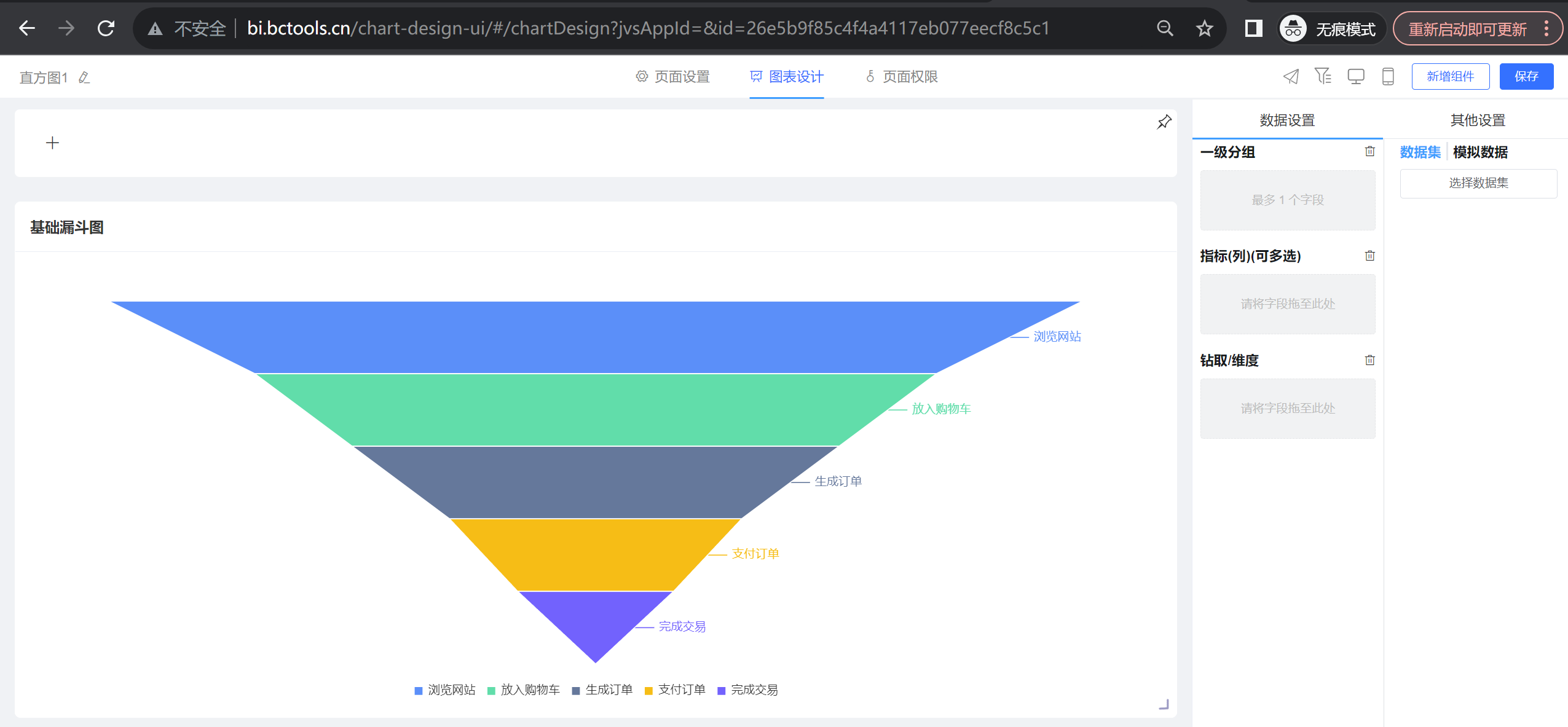Image resolution: width=1568 pixels, height=727 pixels.
Task: Open the filter settings icon in toolbar
Action: 1323,76
